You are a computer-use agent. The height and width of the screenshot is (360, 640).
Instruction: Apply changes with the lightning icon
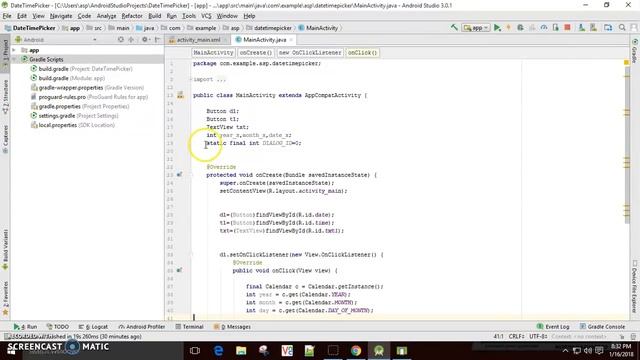[509, 27]
